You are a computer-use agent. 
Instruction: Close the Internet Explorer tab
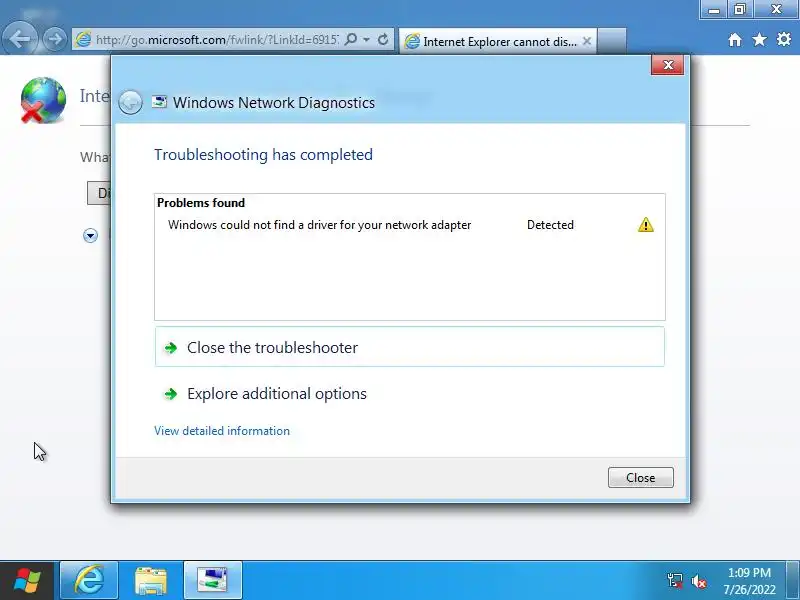(x=587, y=41)
